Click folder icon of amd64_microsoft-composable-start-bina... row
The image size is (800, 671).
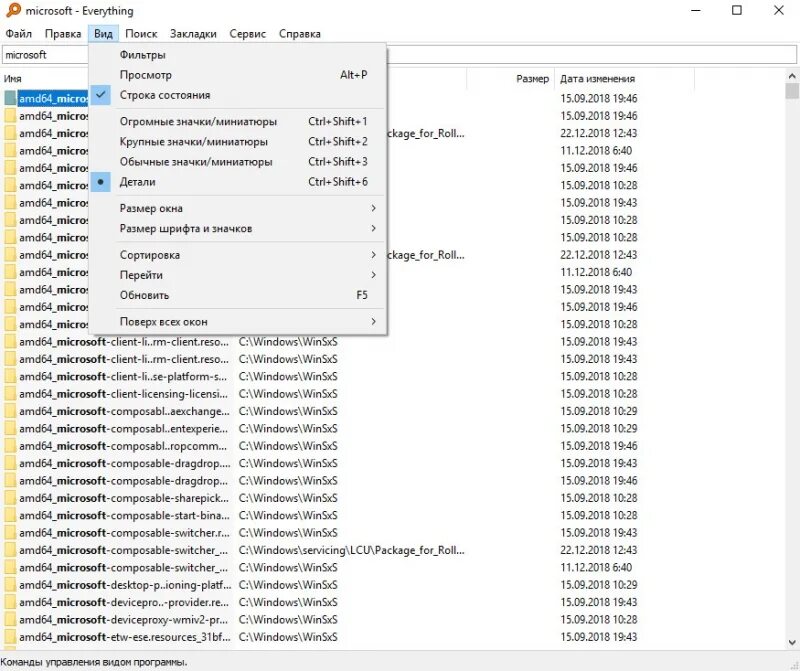coord(10,515)
